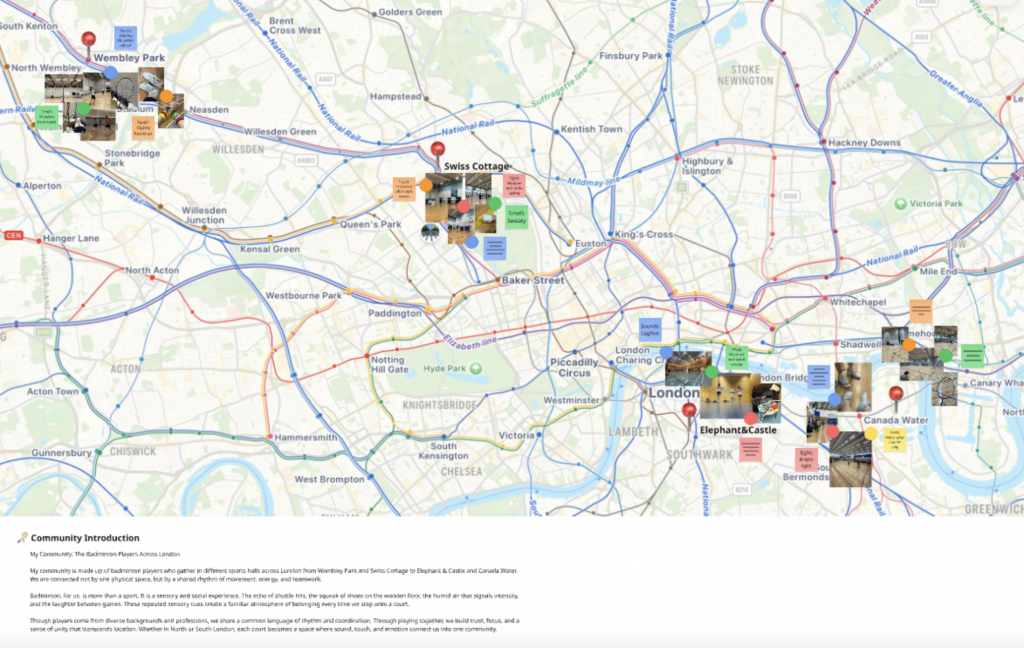Click the orange dot on Swiss Cottage photo
1024x648 pixels.
[426, 185]
